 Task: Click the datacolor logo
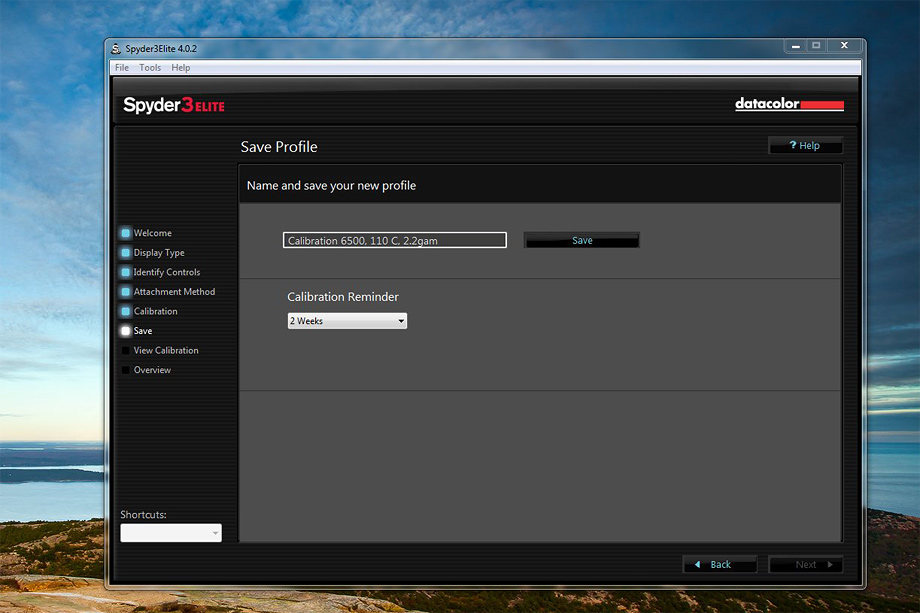[x=789, y=104]
